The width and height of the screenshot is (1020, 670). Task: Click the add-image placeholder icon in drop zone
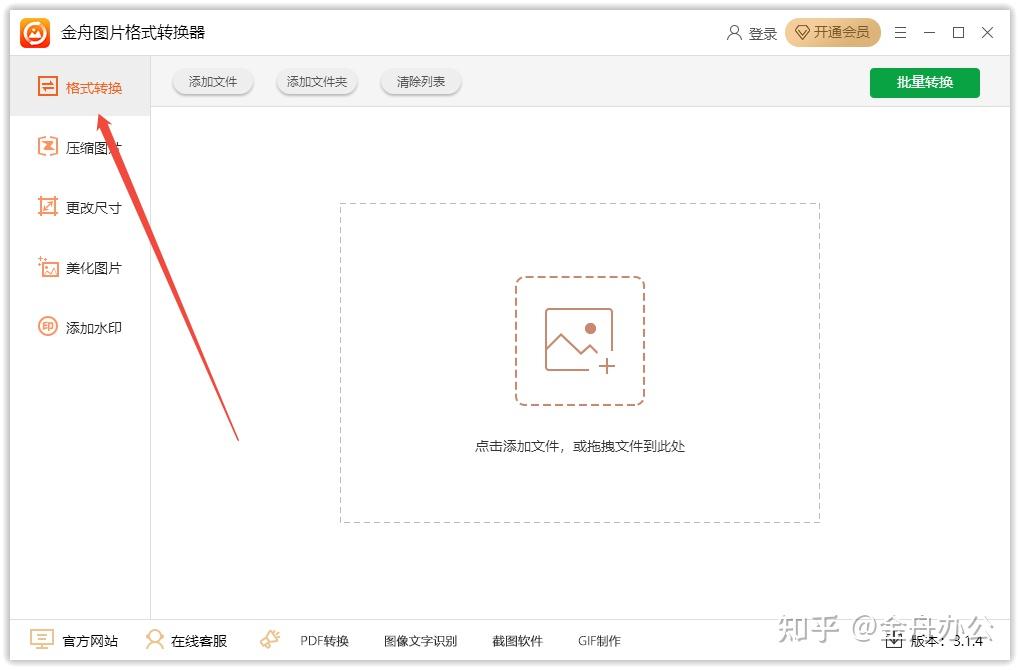[580, 341]
